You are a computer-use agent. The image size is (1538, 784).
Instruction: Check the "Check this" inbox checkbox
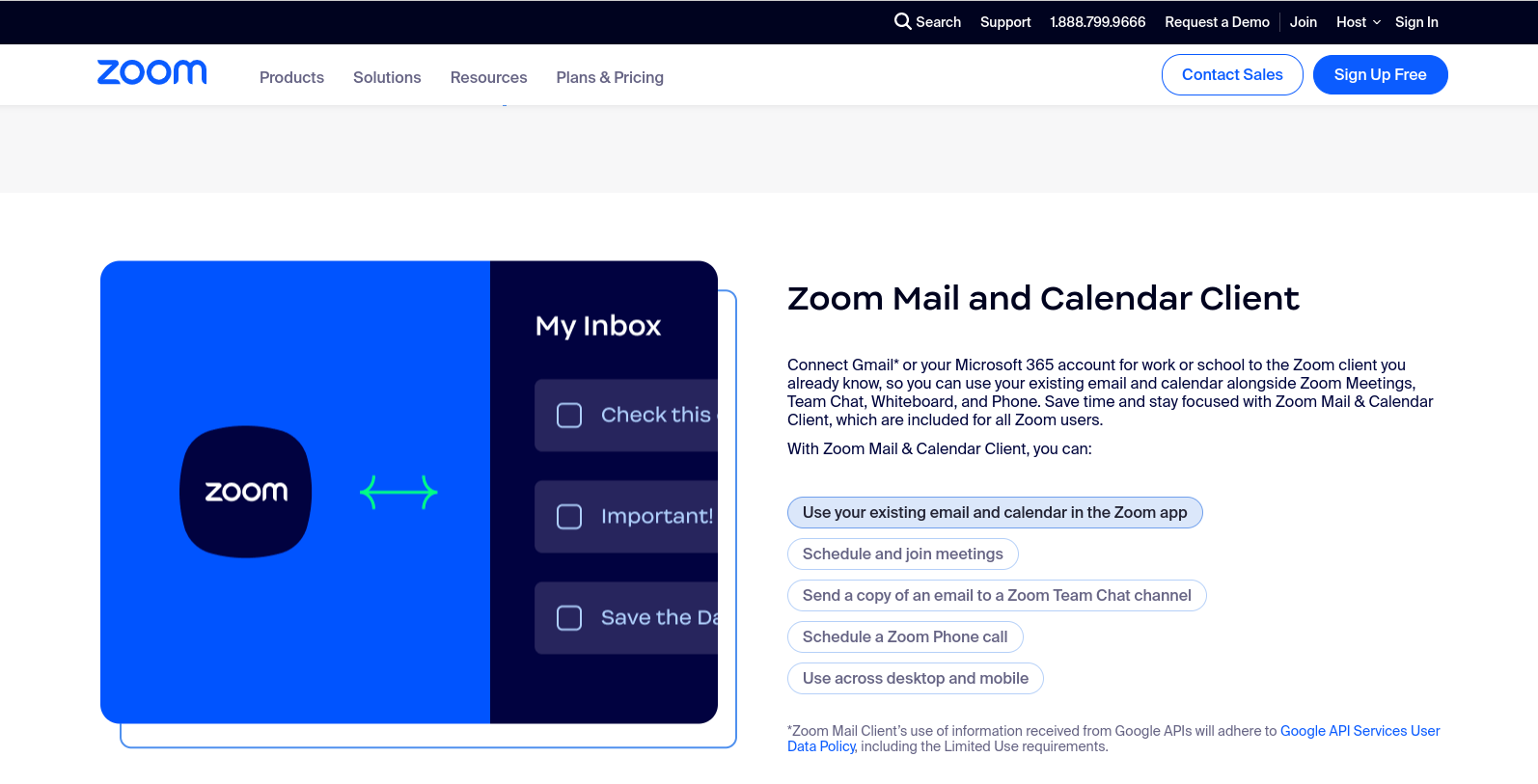pyautogui.click(x=568, y=415)
